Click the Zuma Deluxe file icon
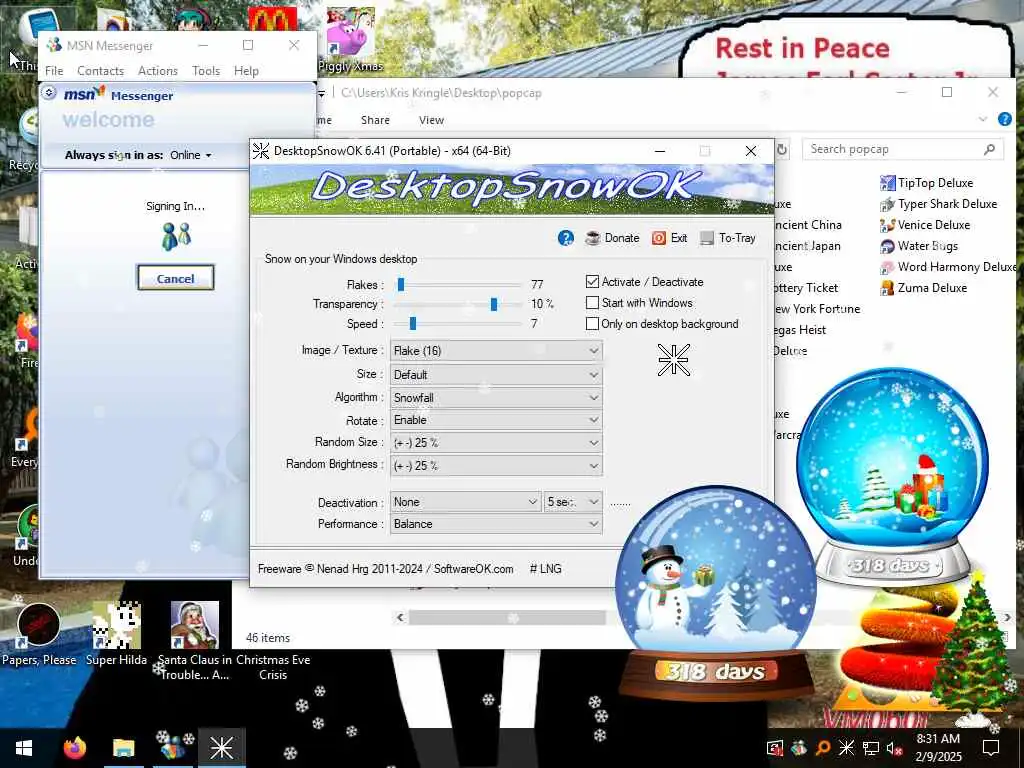This screenshot has height=768, width=1024. (888, 288)
